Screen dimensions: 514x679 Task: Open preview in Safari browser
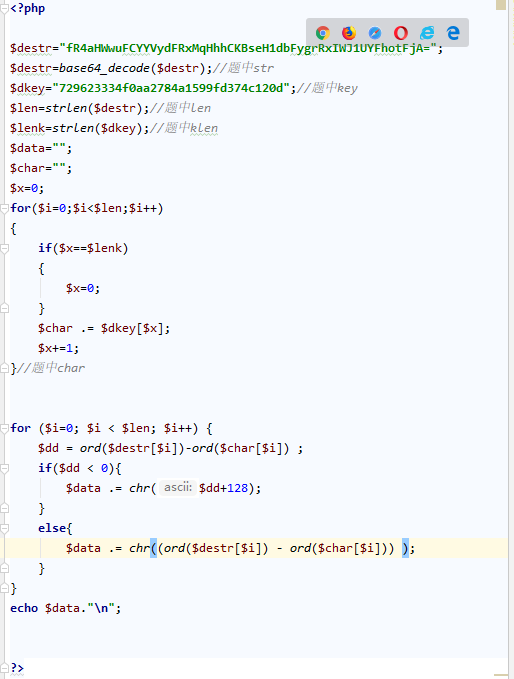(375, 33)
